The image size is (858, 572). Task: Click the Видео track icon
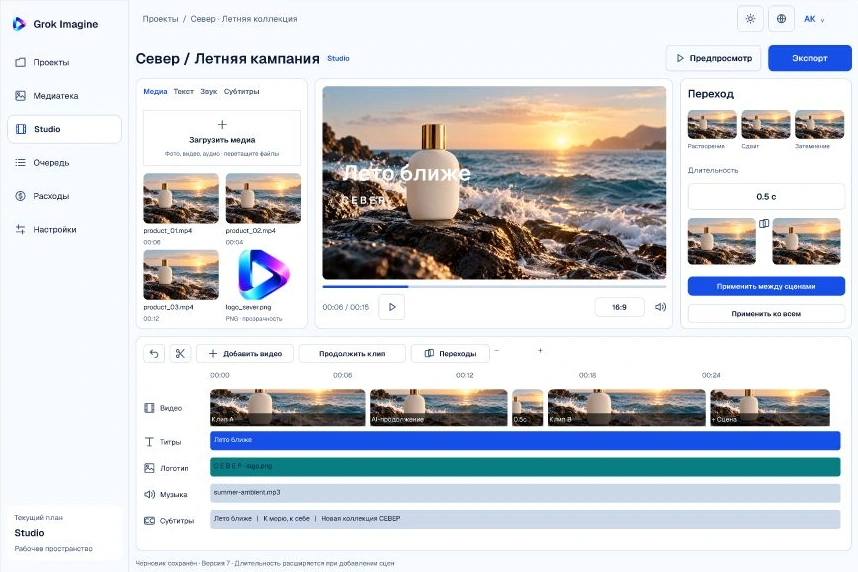pyautogui.click(x=149, y=408)
